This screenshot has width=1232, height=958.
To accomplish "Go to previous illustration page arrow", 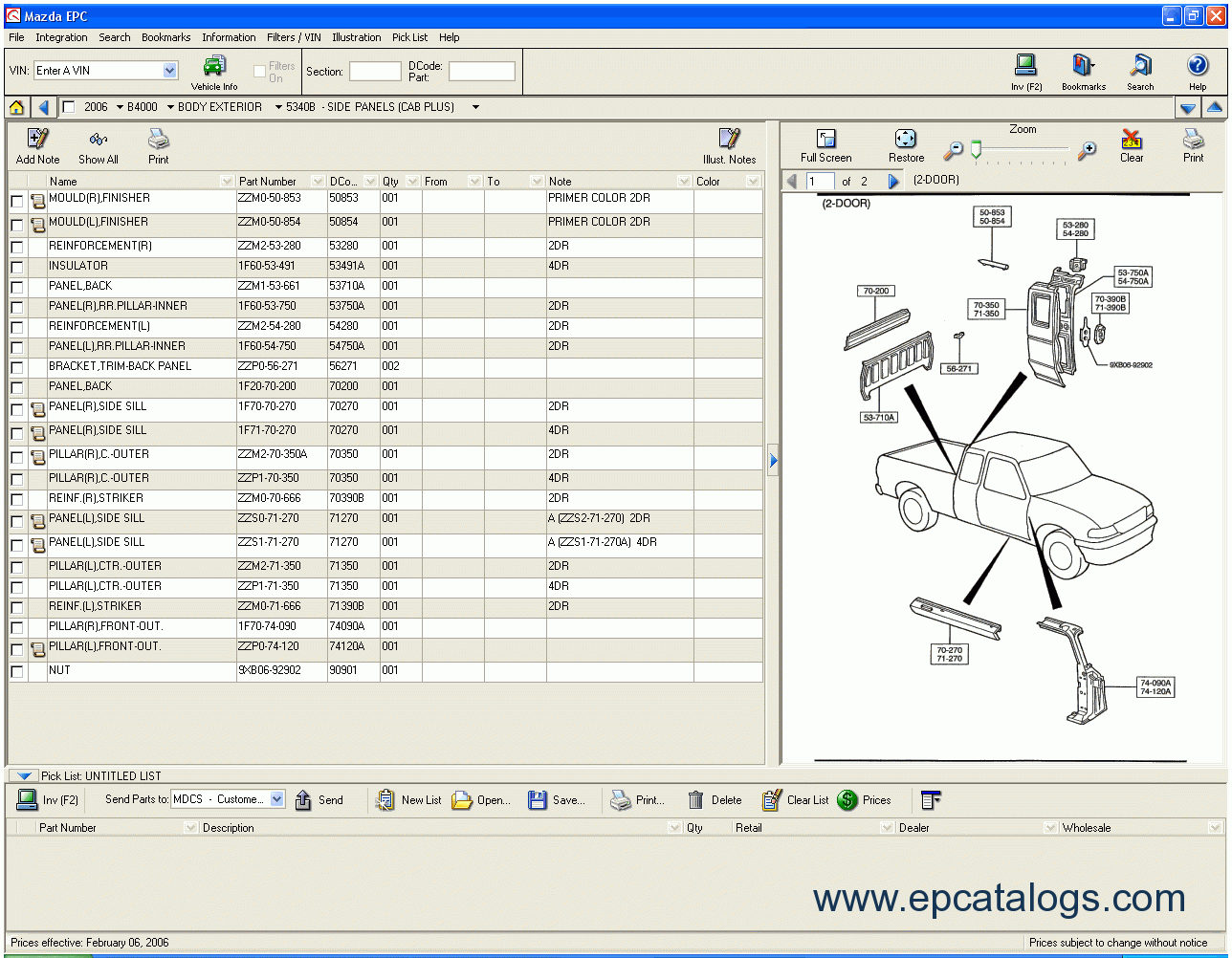I will (x=791, y=181).
